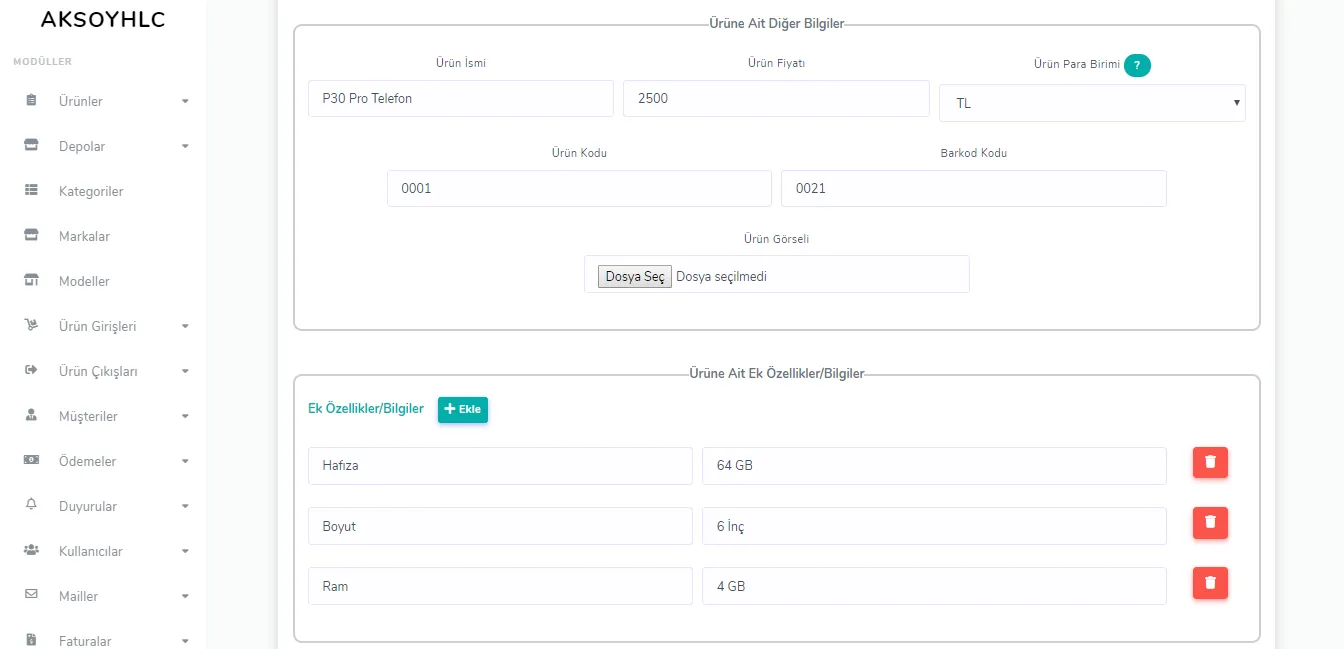Click the Ürün Fiyatı field showing 2500

click(x=776, y=99)
